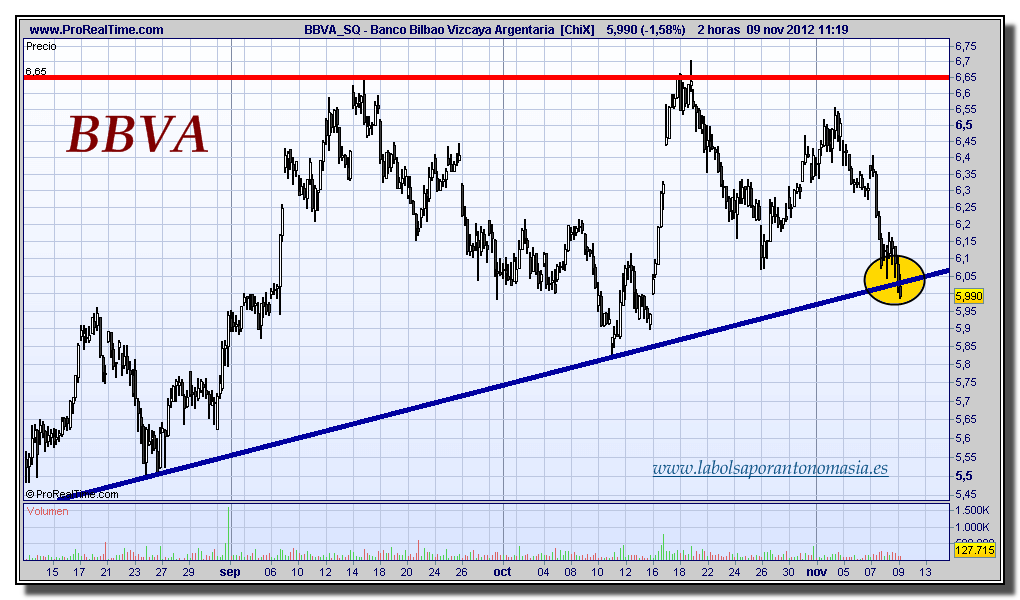Click the 6,4 price axis label
Image resolution: width=1020 pixels, height=600 pixels.
click(963, 157)
